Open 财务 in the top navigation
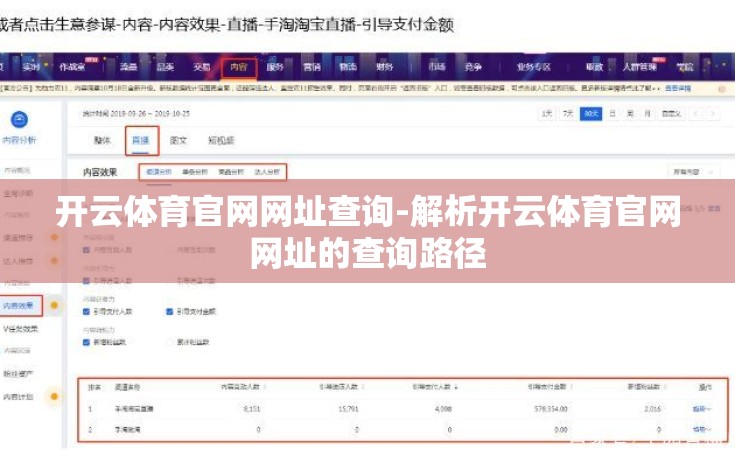The height and width of the screenshot is (463, 735). (384, 67)
